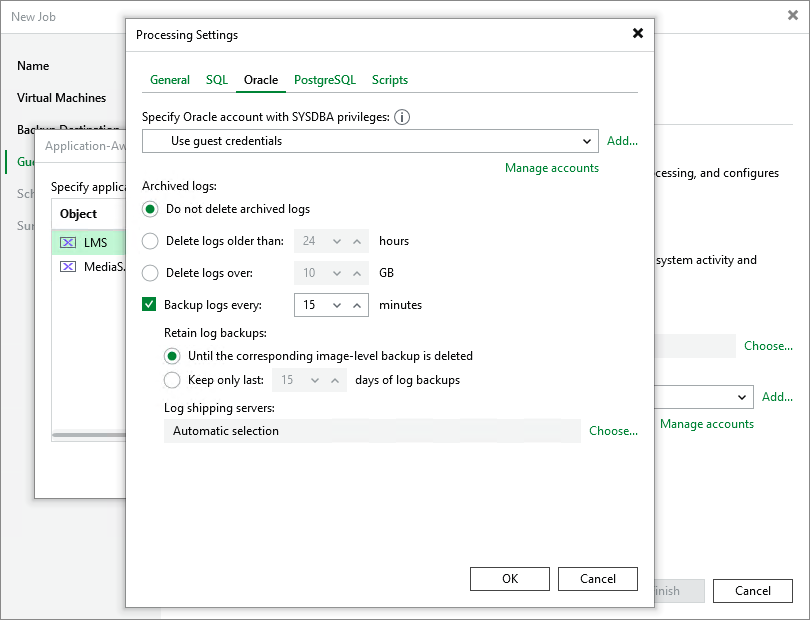This screenshot has width=810, height=620.
Task: Select "Until the corresponding image-level backup is deleted"
Action: (170, 356)
